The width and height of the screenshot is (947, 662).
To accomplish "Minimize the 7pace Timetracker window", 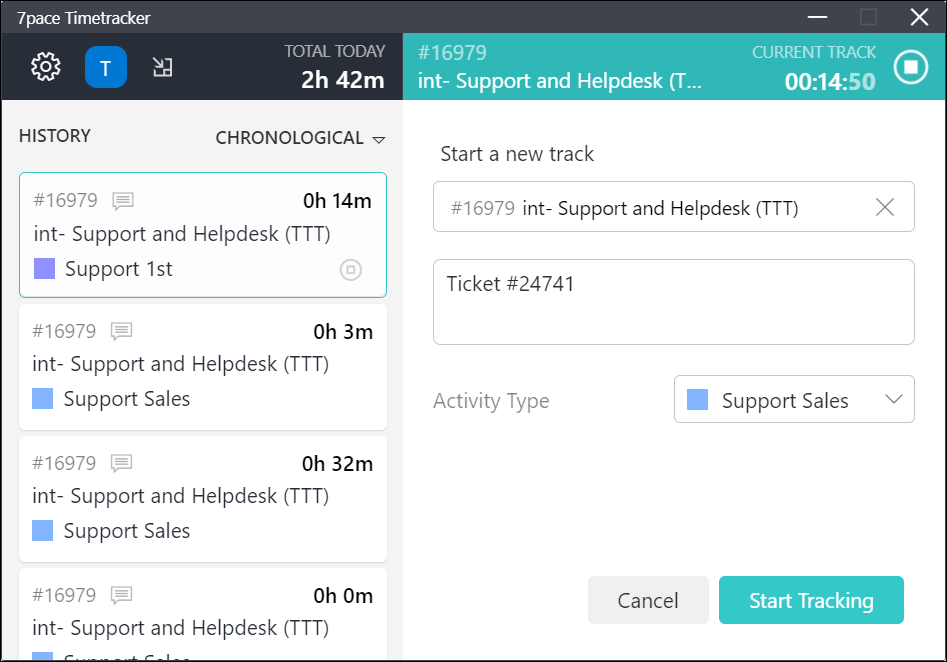I will (817, 17).
